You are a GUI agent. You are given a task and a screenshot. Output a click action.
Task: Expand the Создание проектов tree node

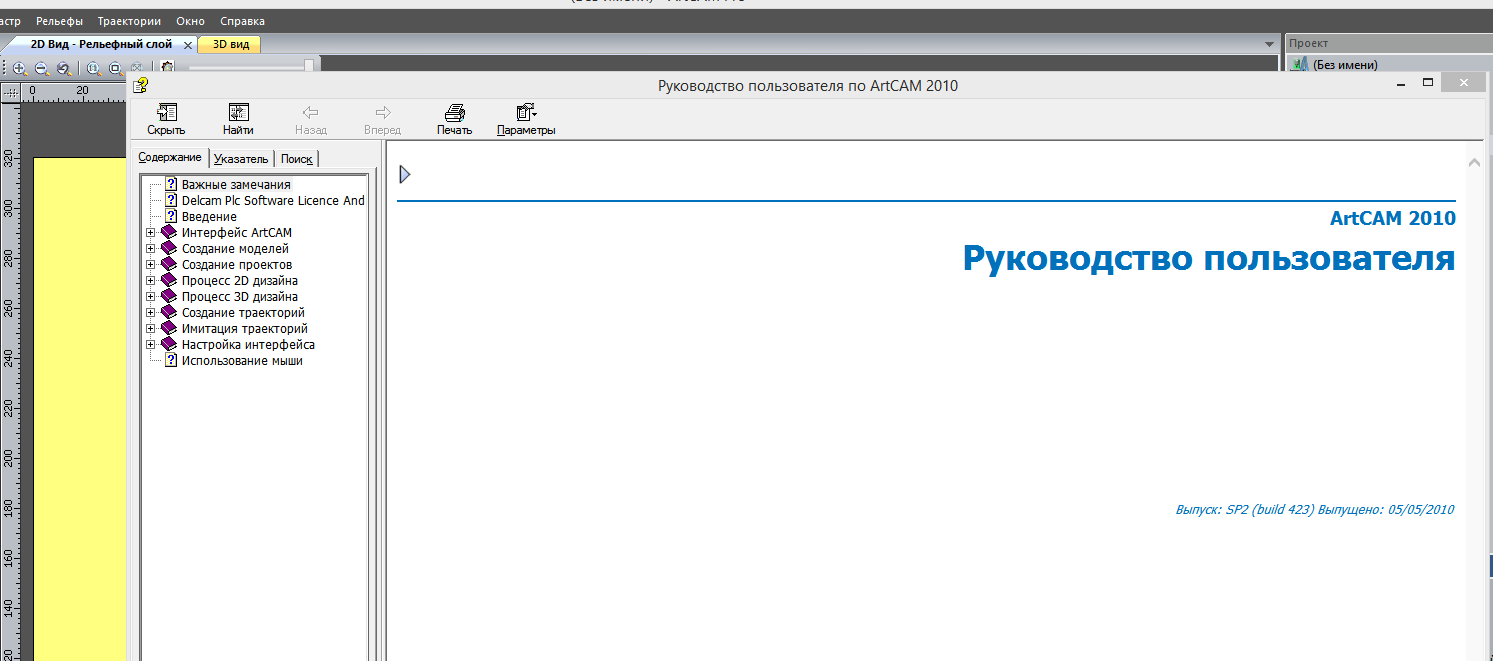point(151,264)
